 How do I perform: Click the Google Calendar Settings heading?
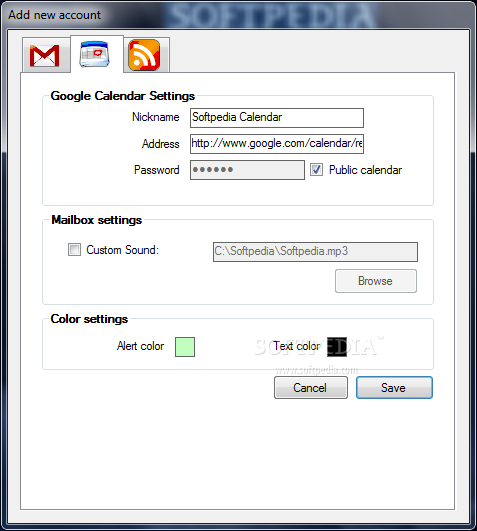(x=123, y=96)
